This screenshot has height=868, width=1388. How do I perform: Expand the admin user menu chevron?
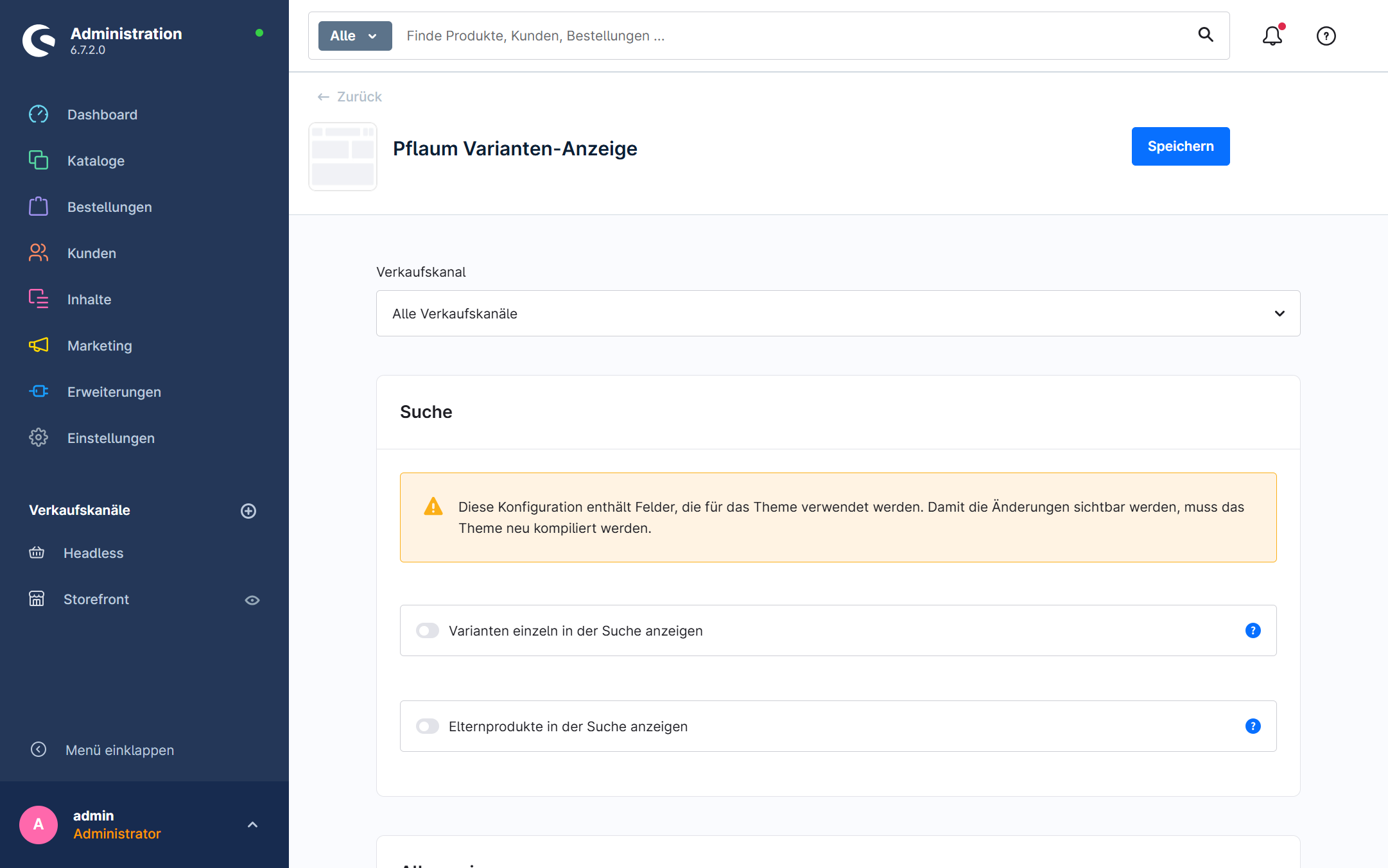tap(252, 825)
